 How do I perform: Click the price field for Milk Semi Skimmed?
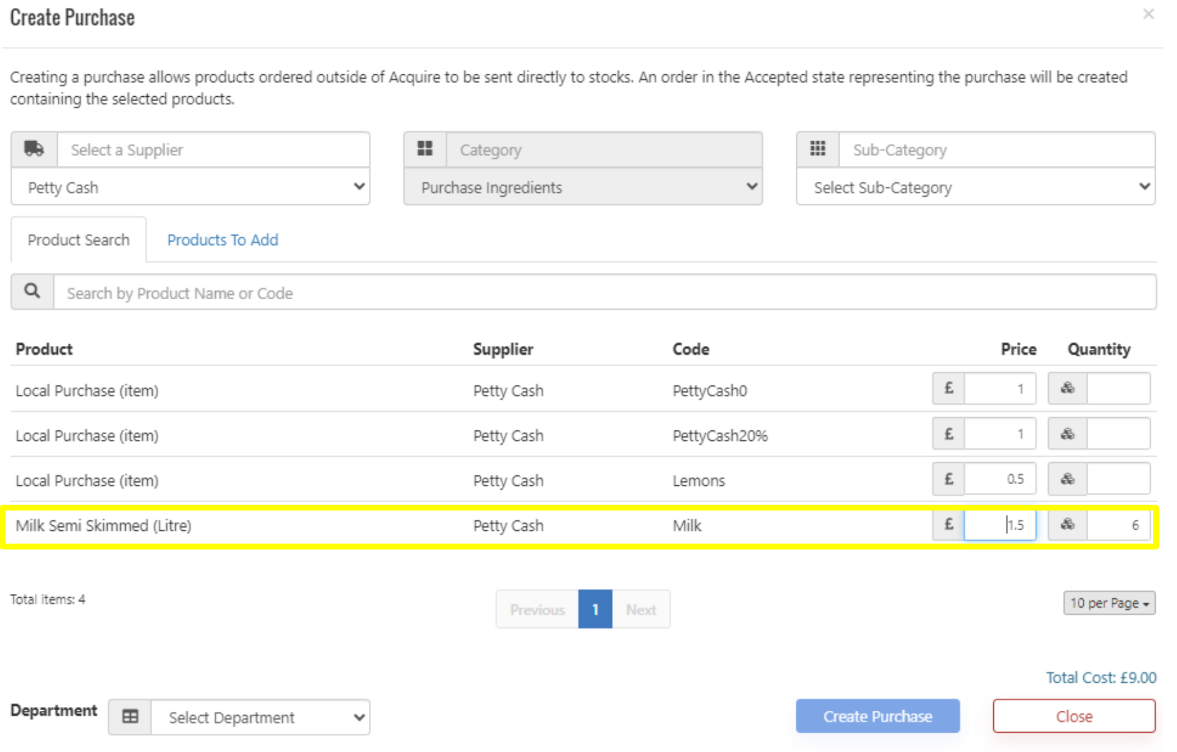pos(1000,524)
